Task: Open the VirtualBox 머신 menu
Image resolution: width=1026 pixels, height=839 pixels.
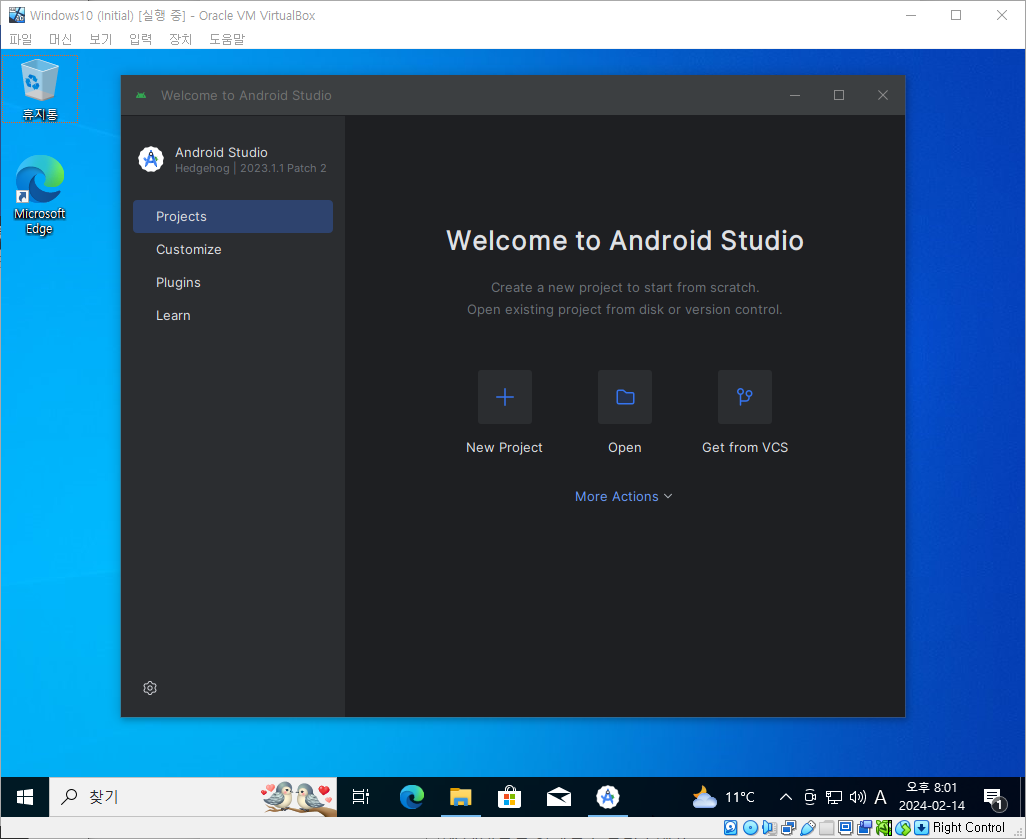Action: coord(60,39)
